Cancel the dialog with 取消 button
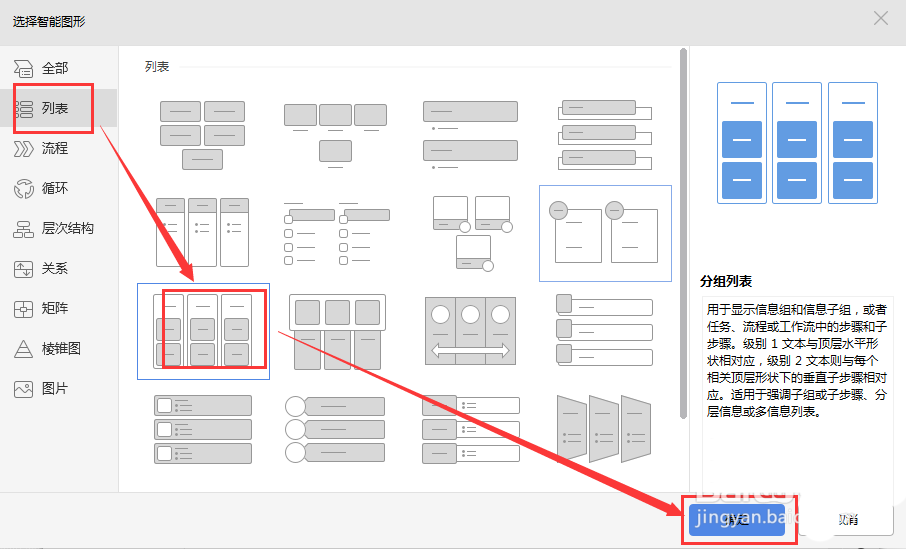Image resolution: width=906 pixels, height=549 pixels. coord(848,520)
